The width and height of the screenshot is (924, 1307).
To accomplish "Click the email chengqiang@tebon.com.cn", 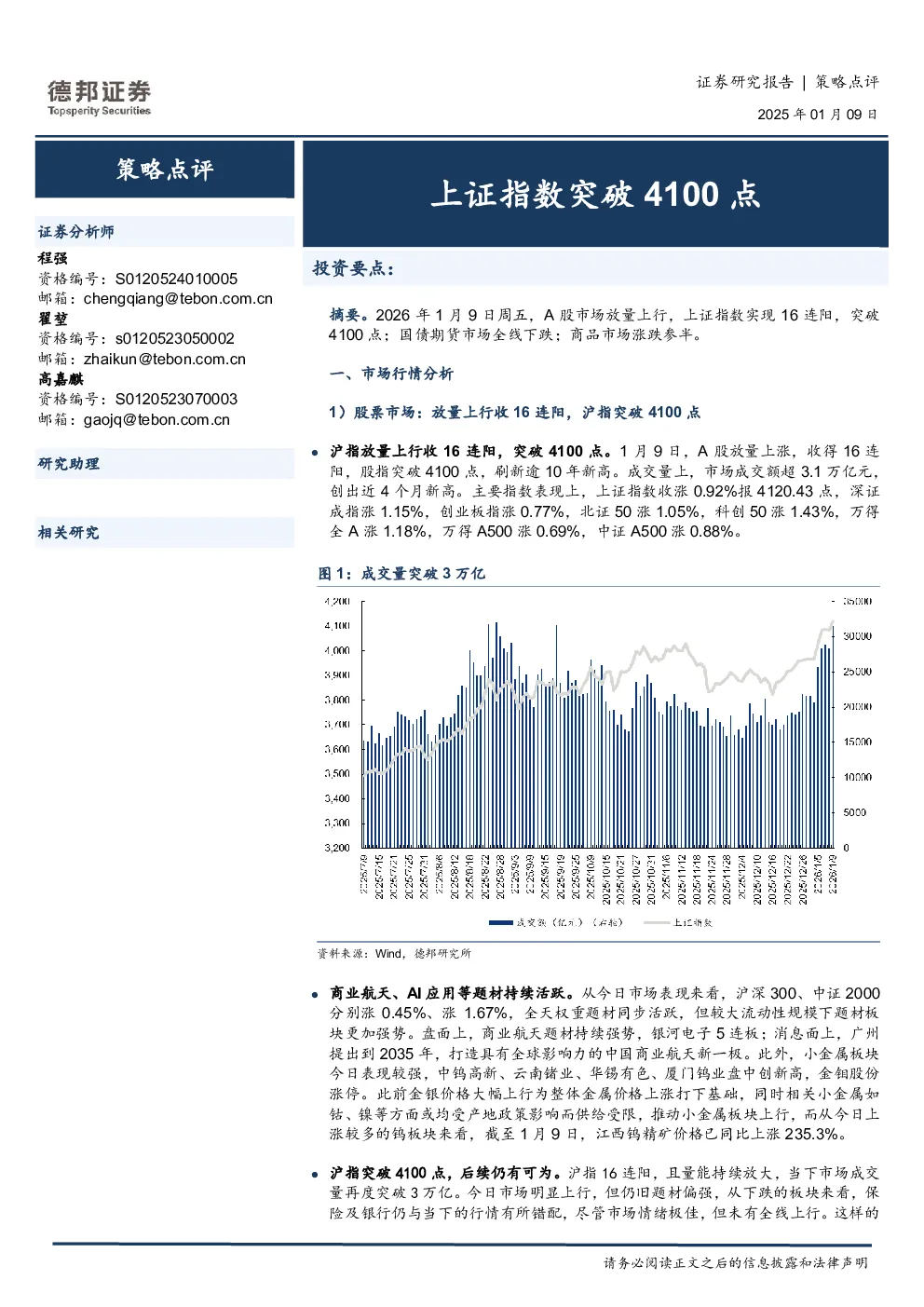I will (x=178, y=299).
